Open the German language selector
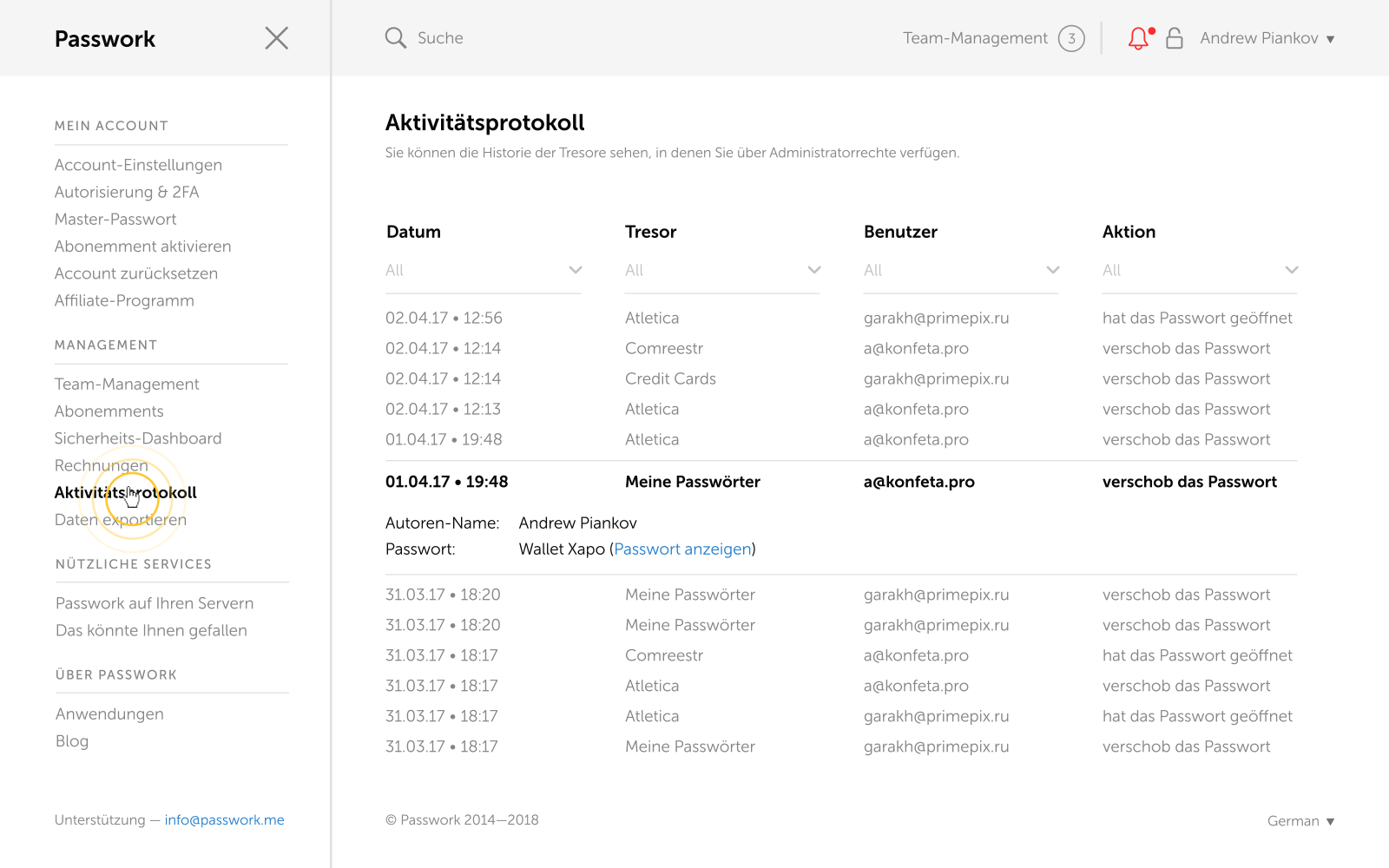This screenshot has width=1389, height=868. coord(1300,821)
